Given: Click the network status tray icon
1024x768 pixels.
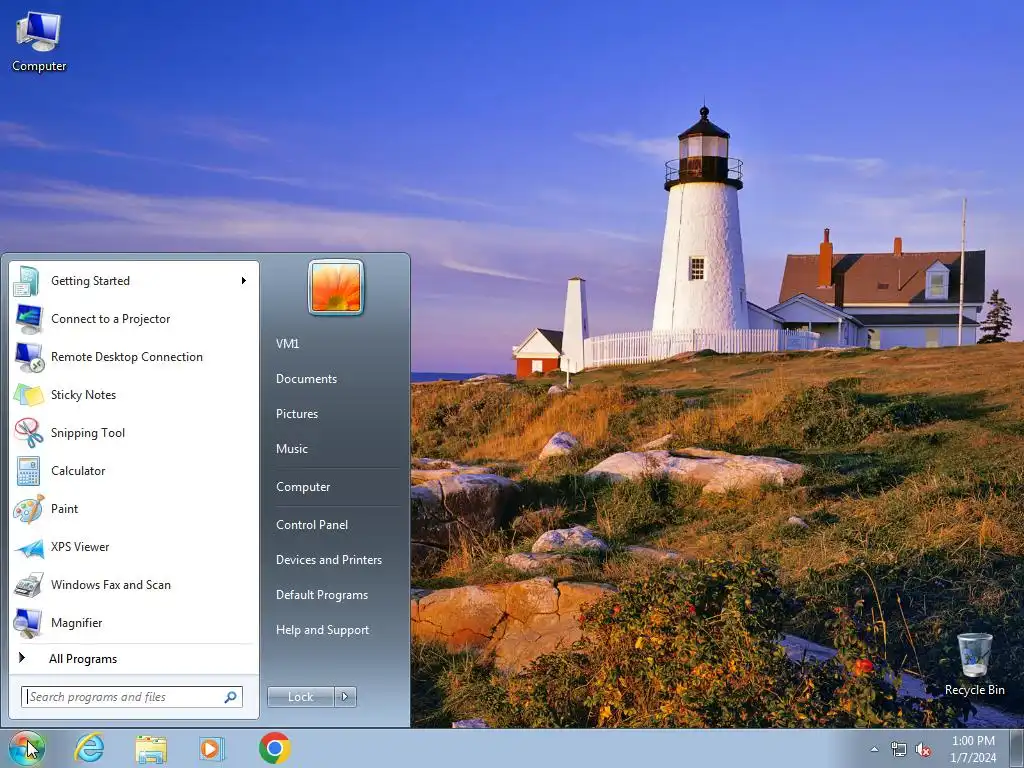Looking at the screenshot, I should [x=899, y=749].
